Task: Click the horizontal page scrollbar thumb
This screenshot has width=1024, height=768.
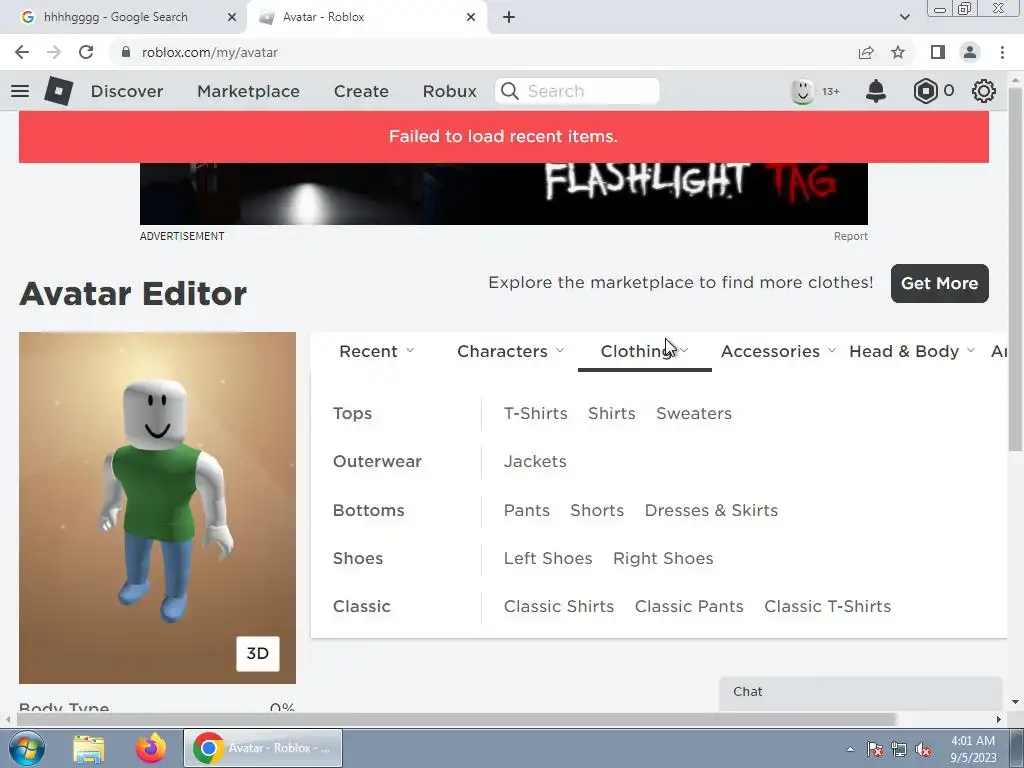Action: click(x=456, y=719)
